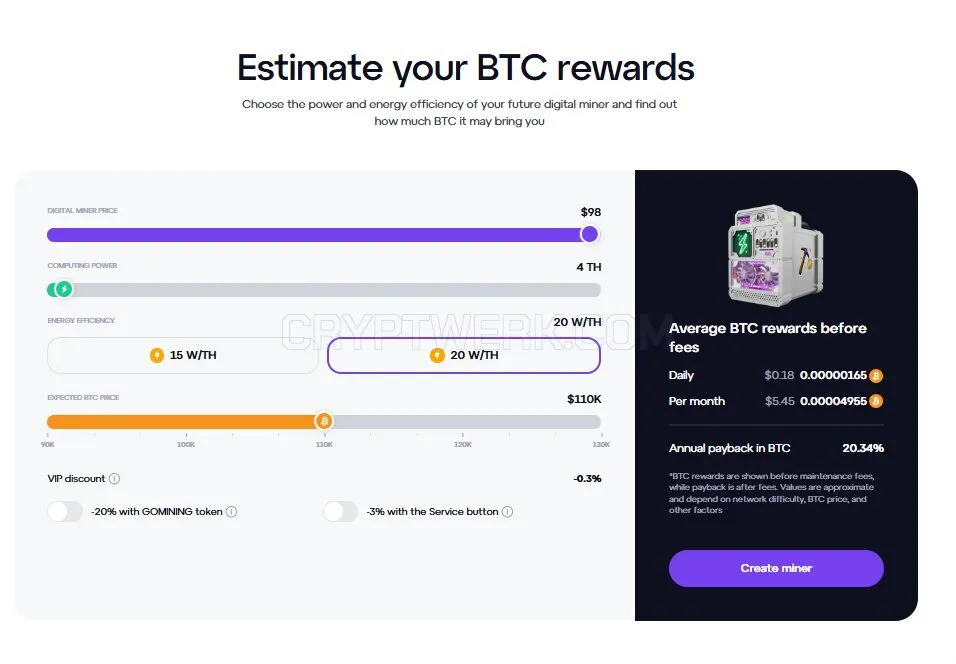Enable the -20% with GOMINING token toggle

coord(65,512)
